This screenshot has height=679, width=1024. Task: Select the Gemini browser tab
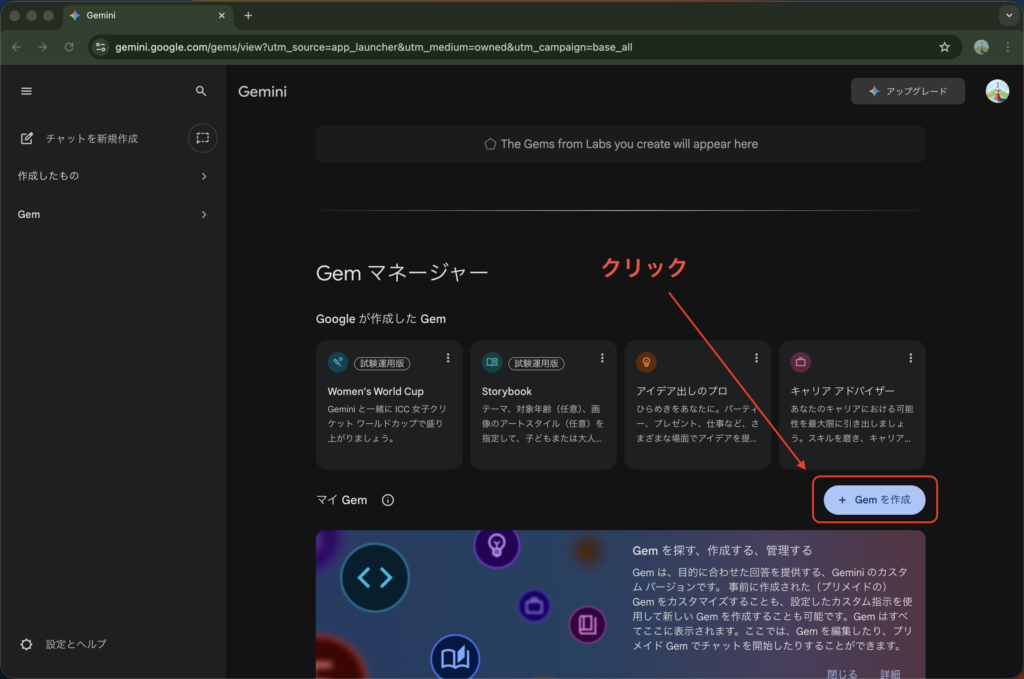[x=140, y=15]
